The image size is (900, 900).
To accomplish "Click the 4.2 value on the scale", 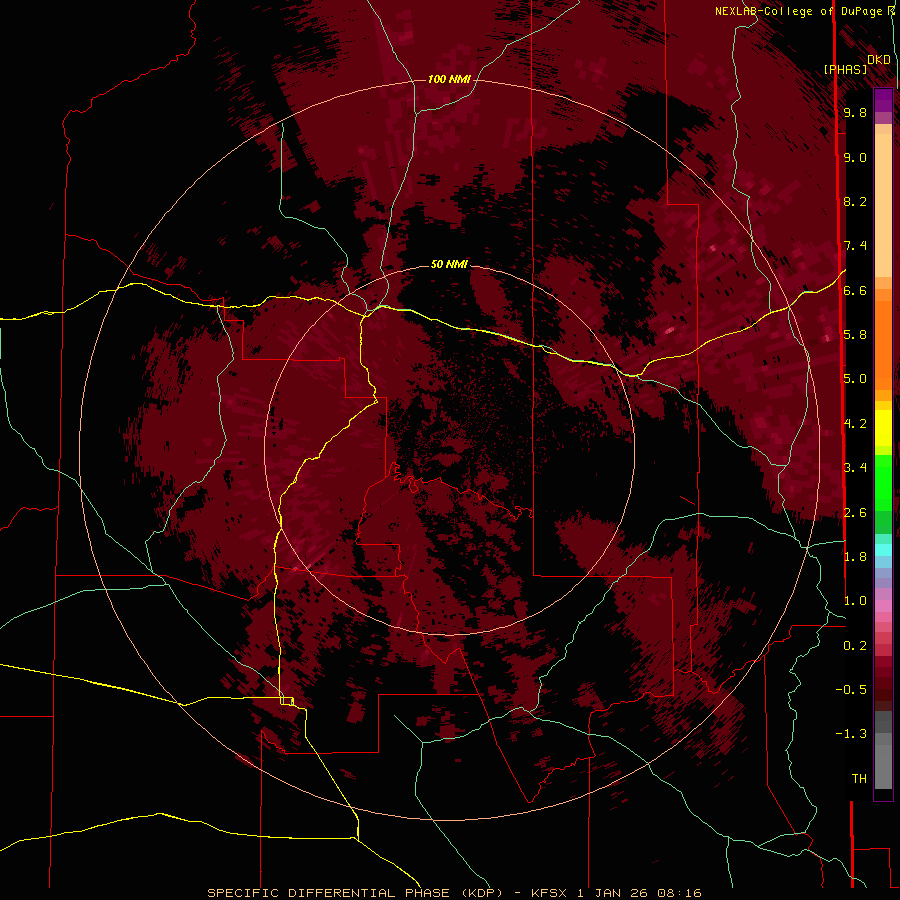I will point(855,424).
